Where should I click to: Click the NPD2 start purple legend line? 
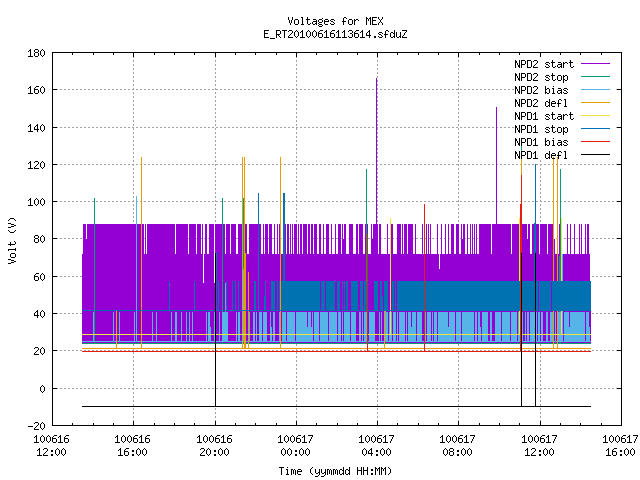coord(595,64)
